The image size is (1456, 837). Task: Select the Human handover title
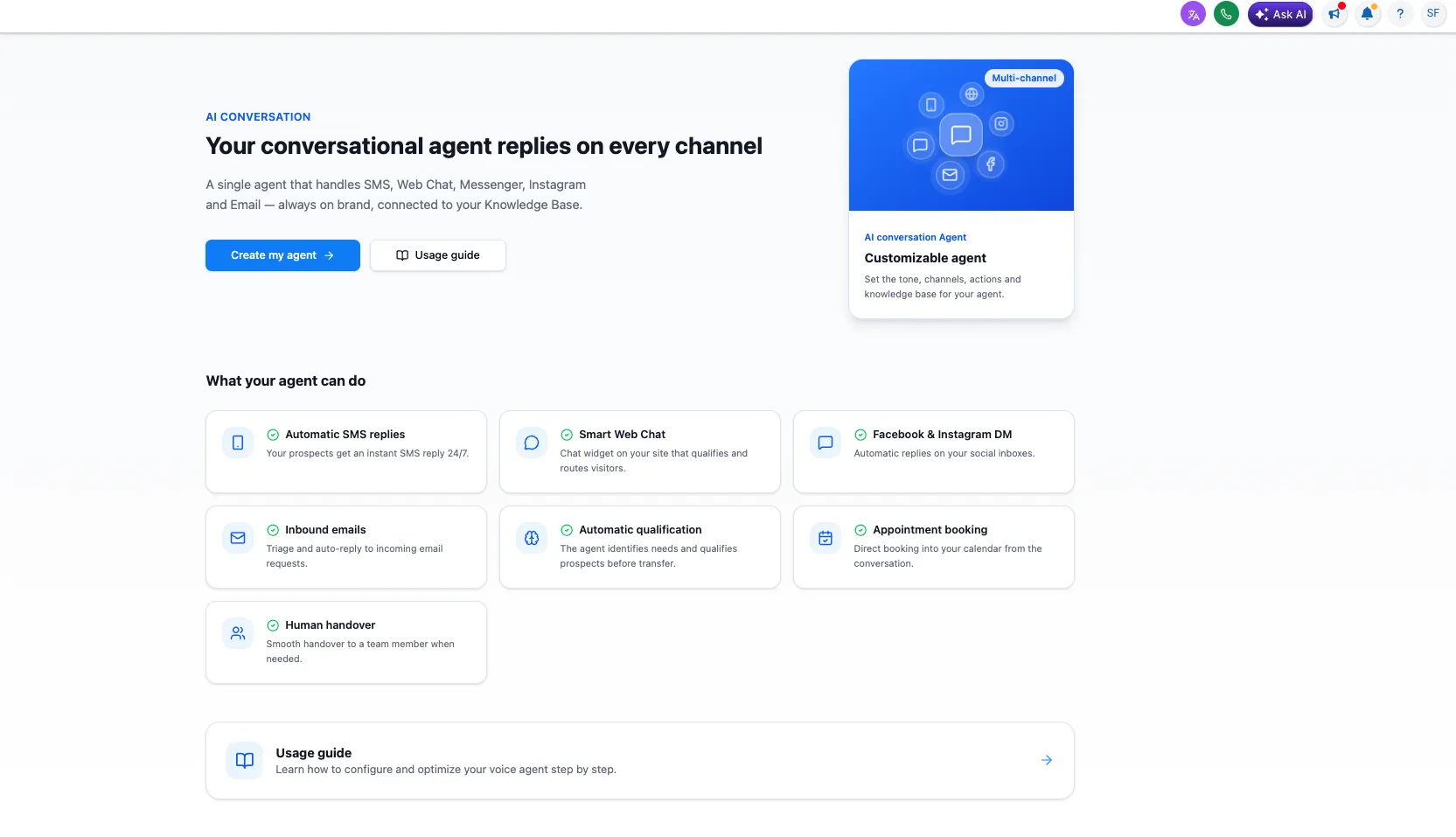pos(330,625)
